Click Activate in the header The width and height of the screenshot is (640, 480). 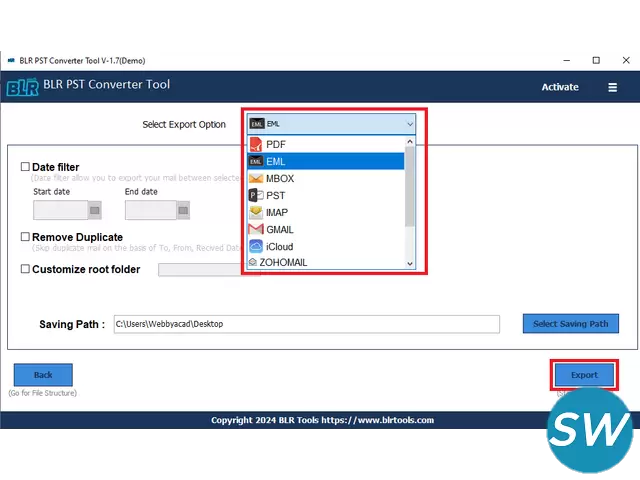[560, 87]
